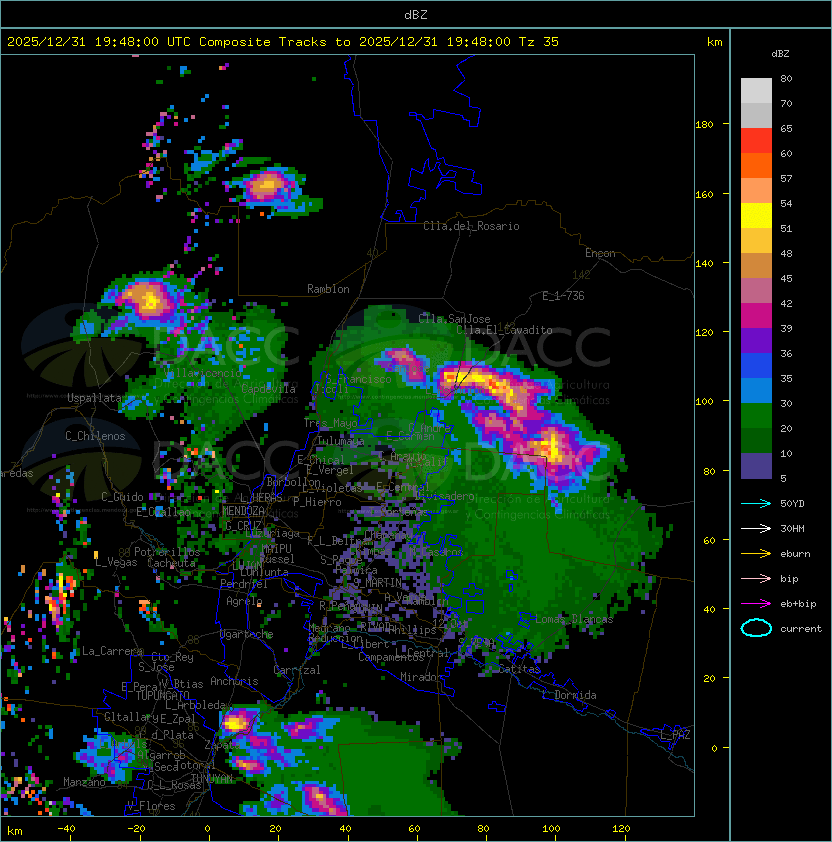Image resolution: width=832 pixels, height=842 pixels.
Task: Select the orange-red swatch in dBZ scale
Action: [756, 166]
